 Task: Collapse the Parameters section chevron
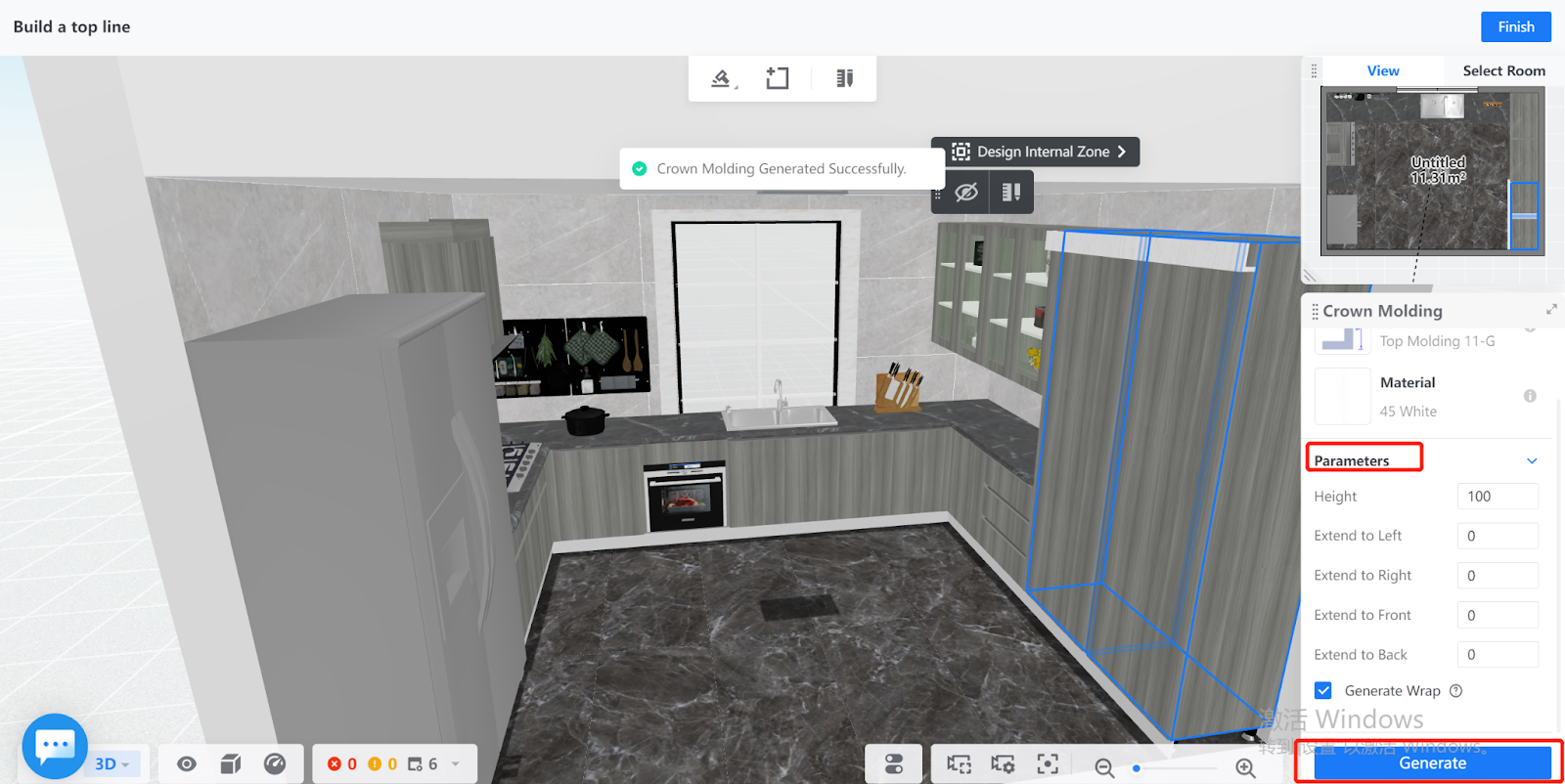(x=1532, y=460)
